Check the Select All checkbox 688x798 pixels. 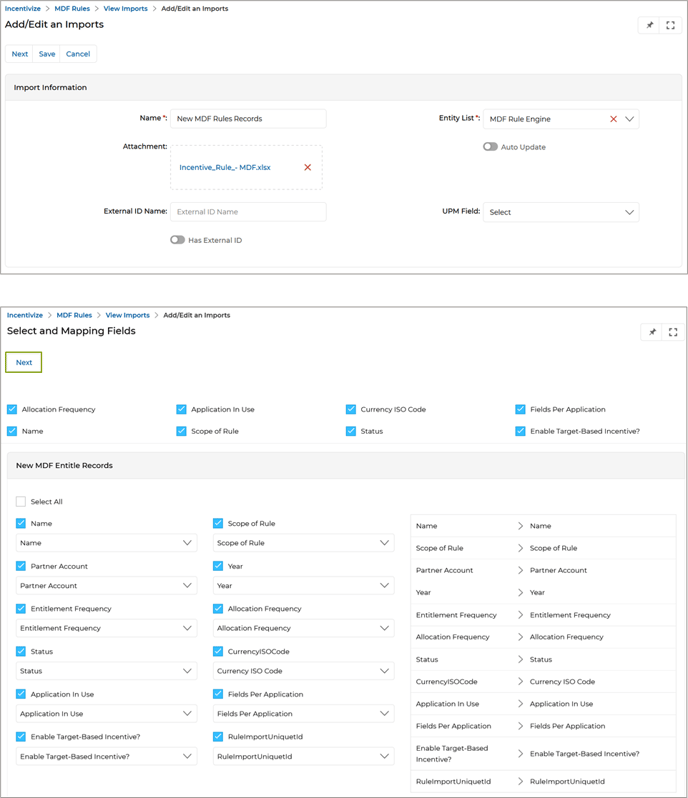click(x=21, y=502)
